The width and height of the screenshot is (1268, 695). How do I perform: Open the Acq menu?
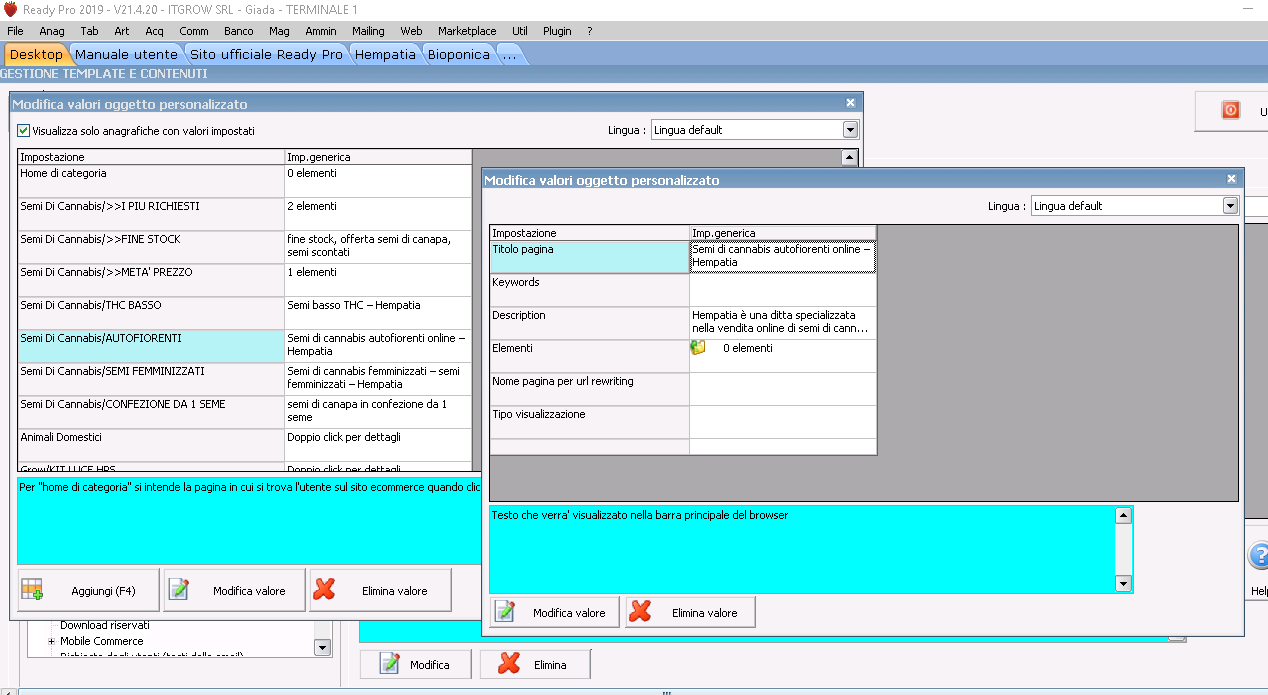pos(154,31)
